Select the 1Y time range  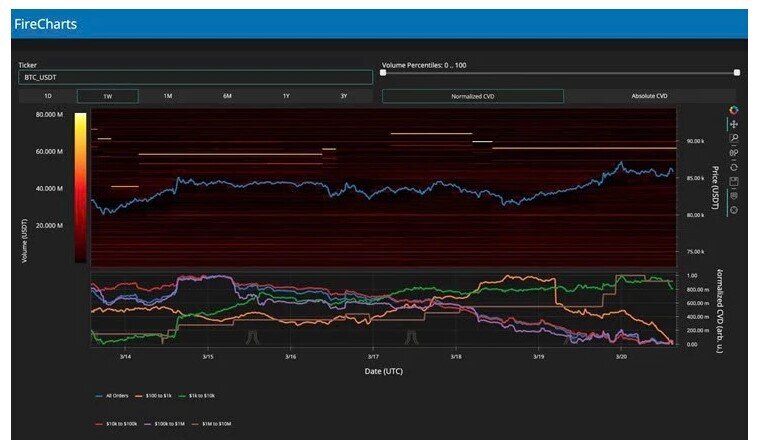click(286, 96)
